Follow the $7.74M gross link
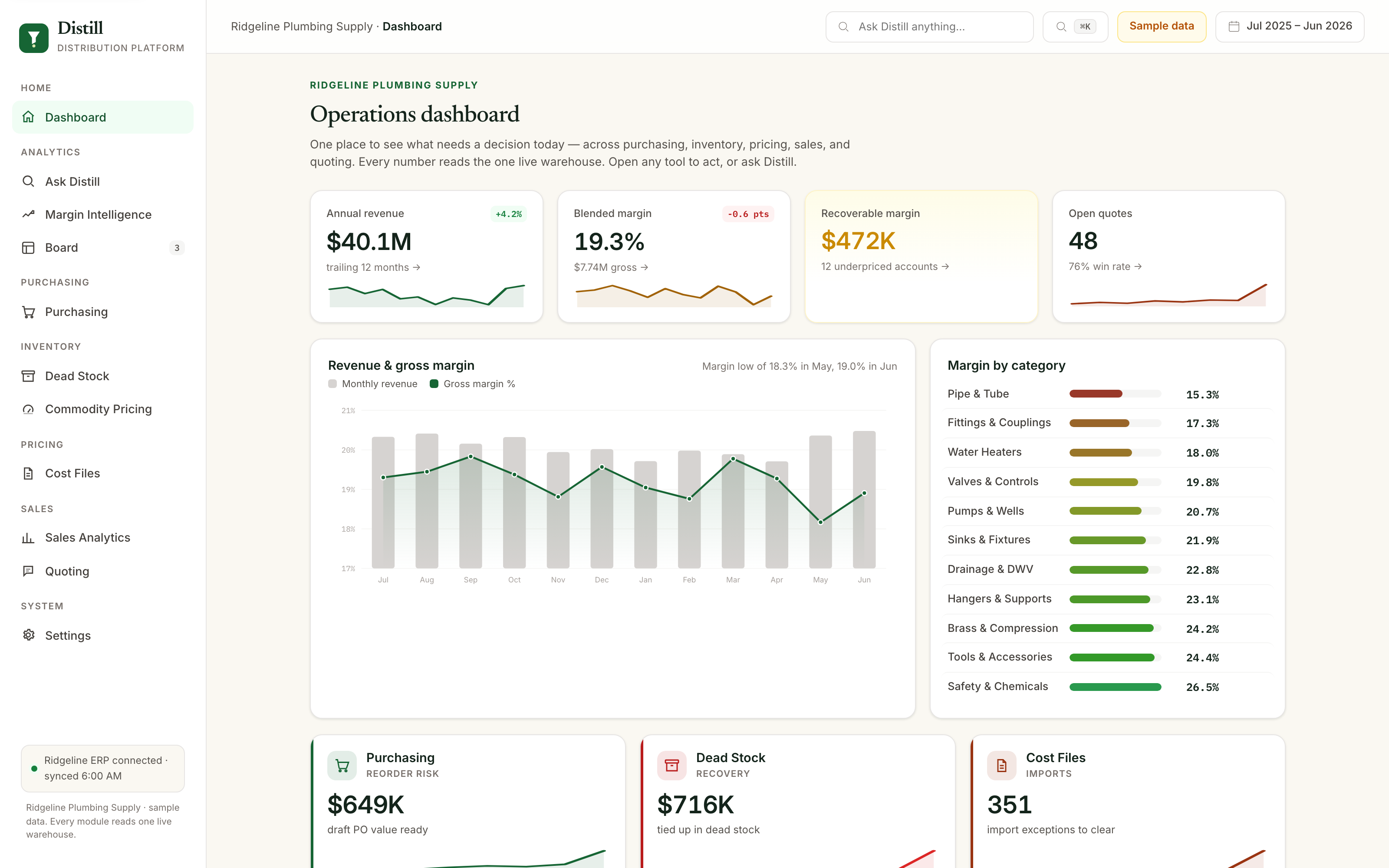The height and width of the screenshot is (868, 1389). (611, 267)
